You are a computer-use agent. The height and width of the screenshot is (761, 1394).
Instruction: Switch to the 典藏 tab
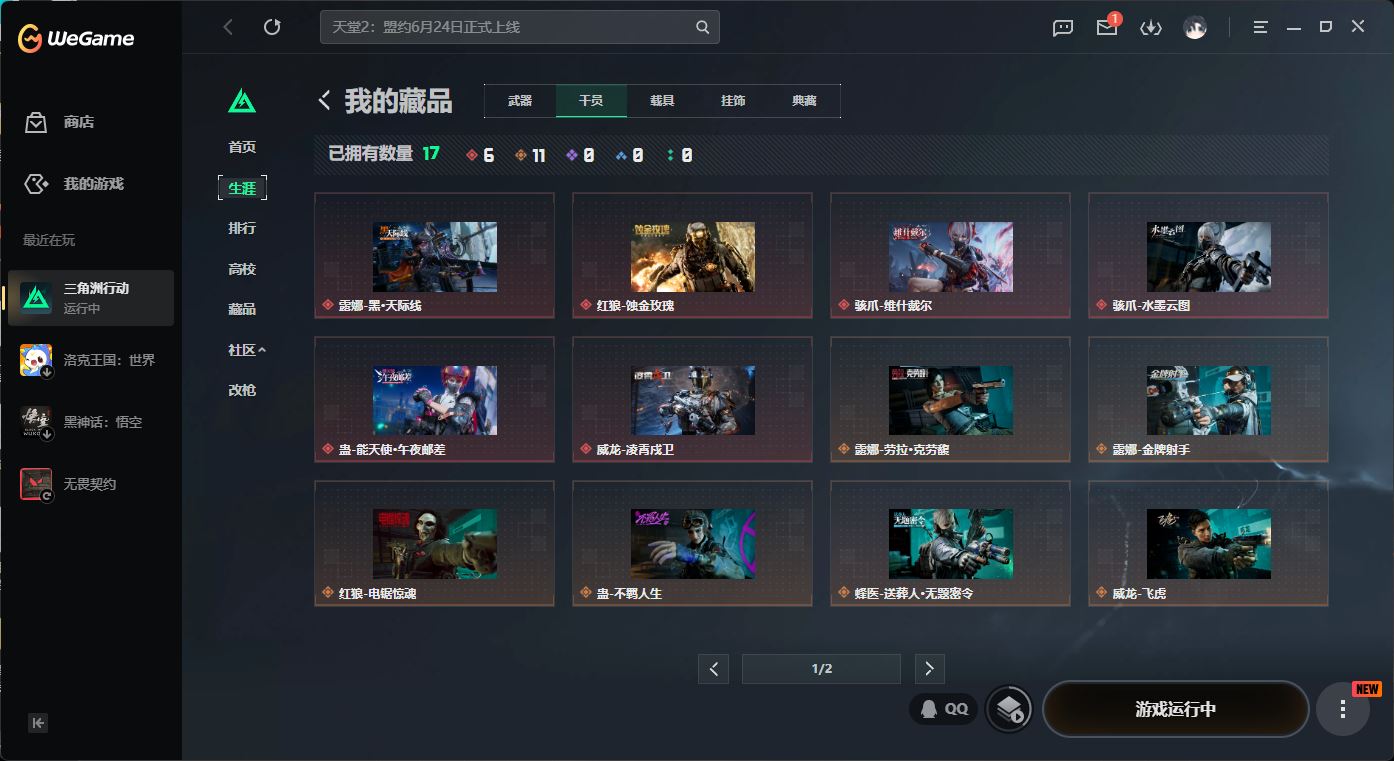804,101
